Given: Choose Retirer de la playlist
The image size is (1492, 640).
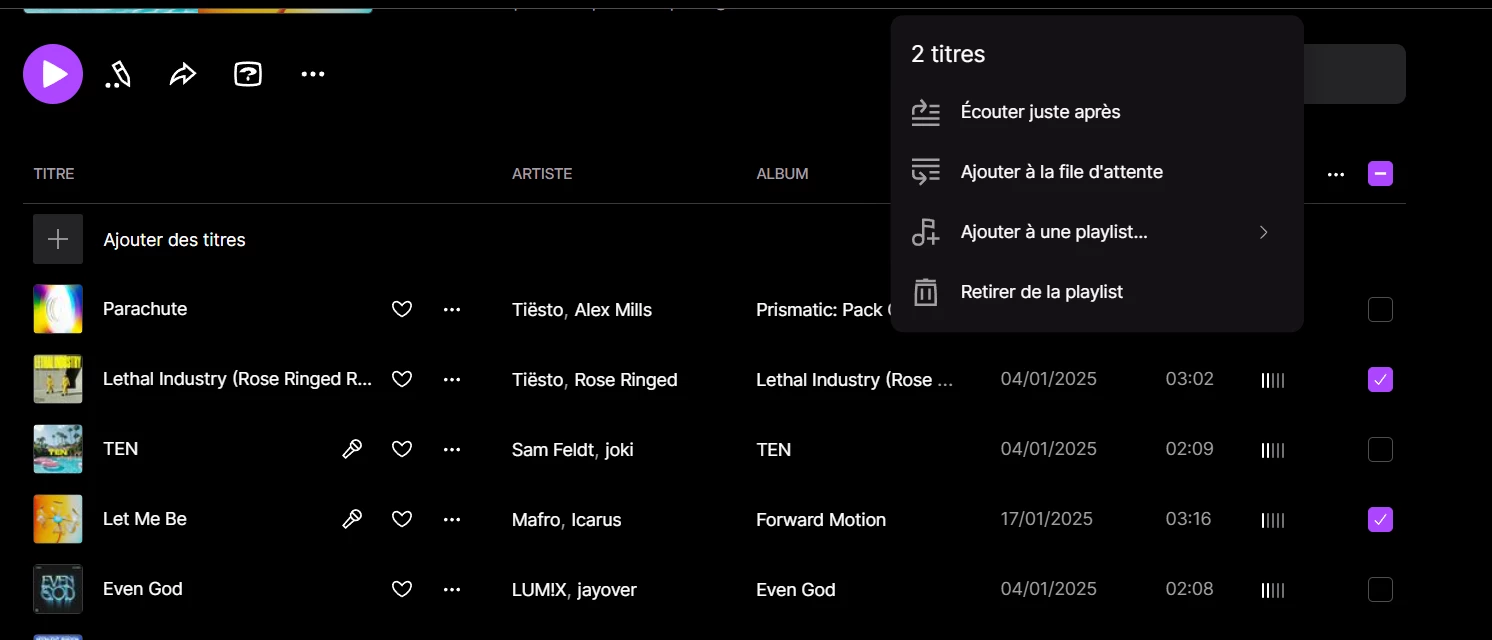Looking at the screenshot, I should [x=1041, y=292].
